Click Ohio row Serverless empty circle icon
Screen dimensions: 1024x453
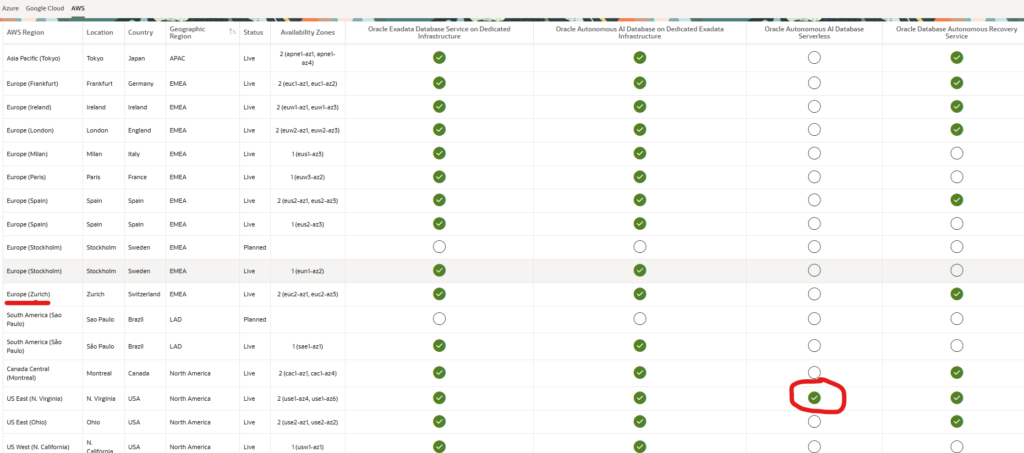(x=814, y=422)
